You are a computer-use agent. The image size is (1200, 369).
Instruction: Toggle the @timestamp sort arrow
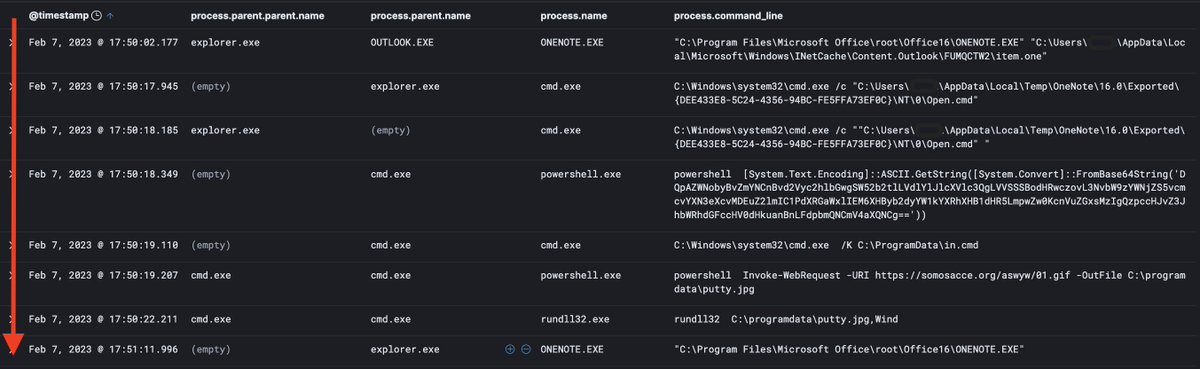pyautogui.click(x=109, y=16)
